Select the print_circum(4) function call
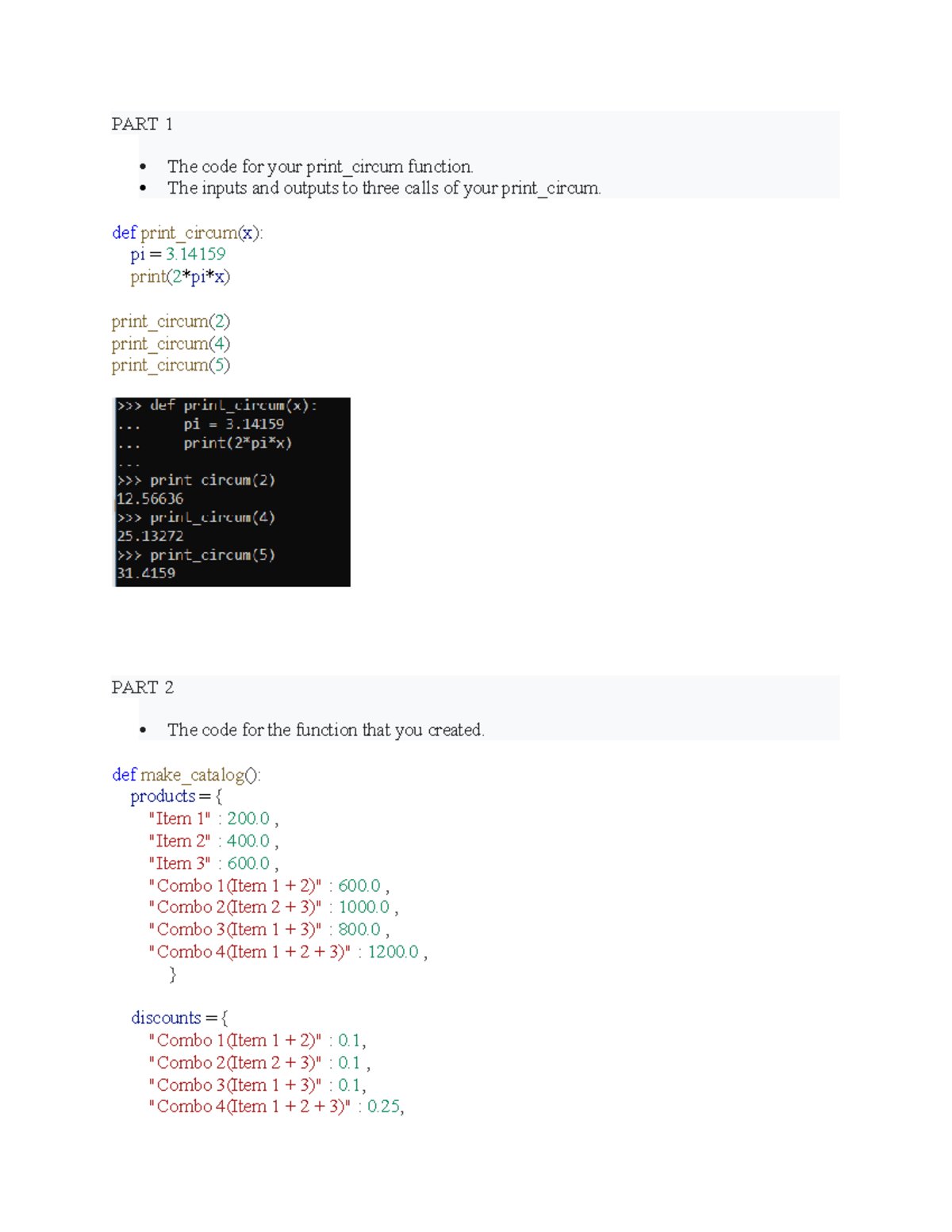 click(x=171, y=343)
